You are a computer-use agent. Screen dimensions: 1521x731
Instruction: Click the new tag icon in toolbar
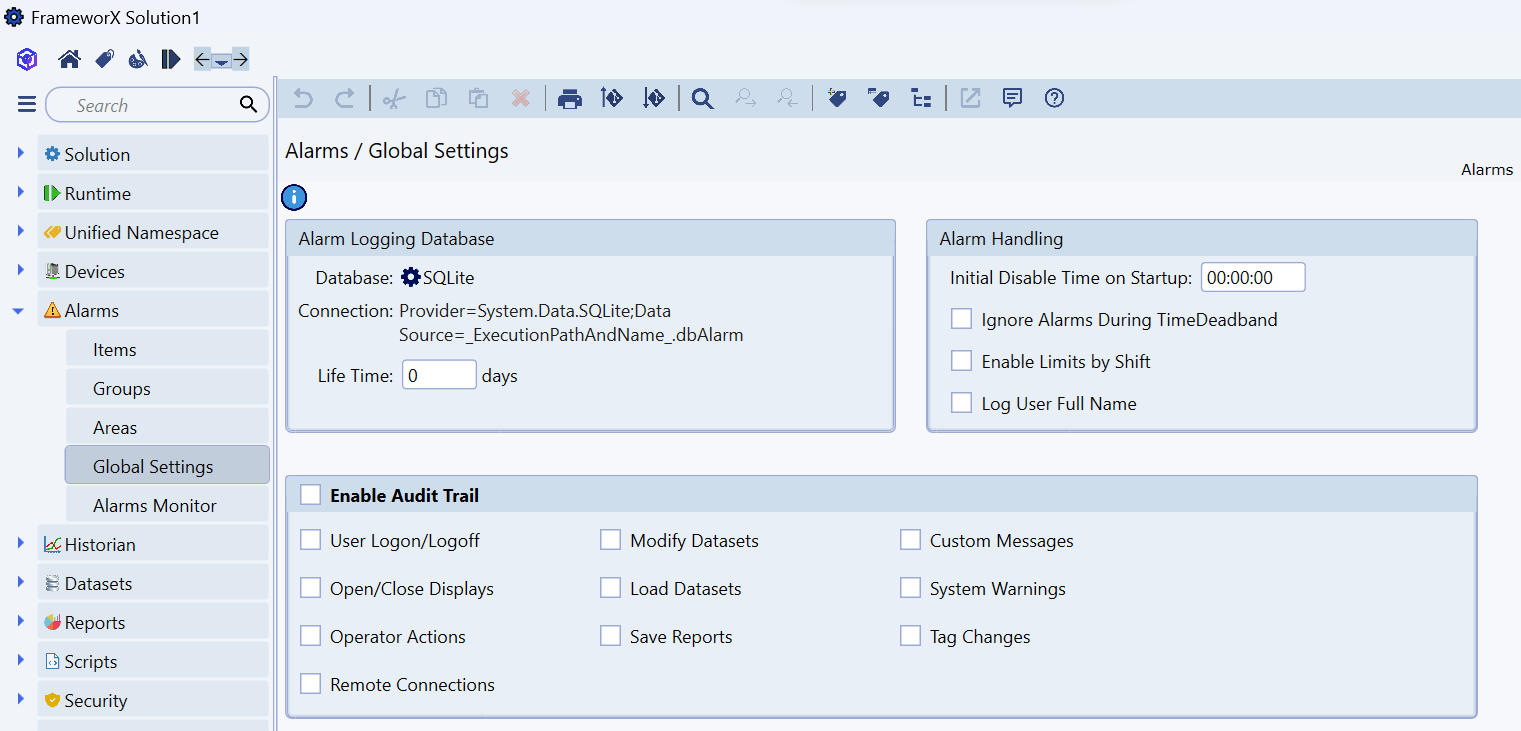[x=837, y=98]
